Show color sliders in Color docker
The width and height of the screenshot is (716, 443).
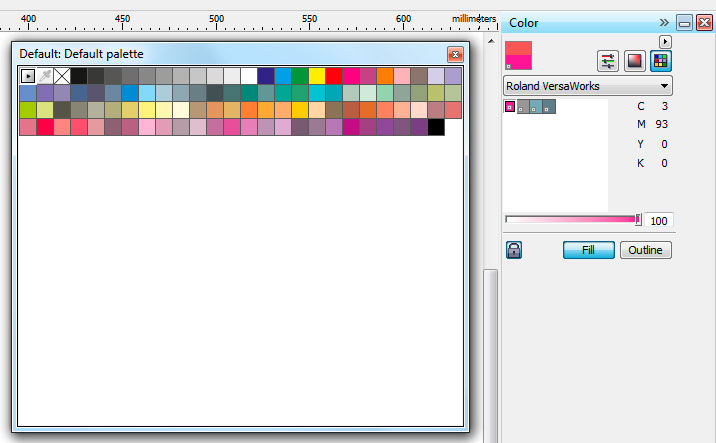tap(608, 61)
